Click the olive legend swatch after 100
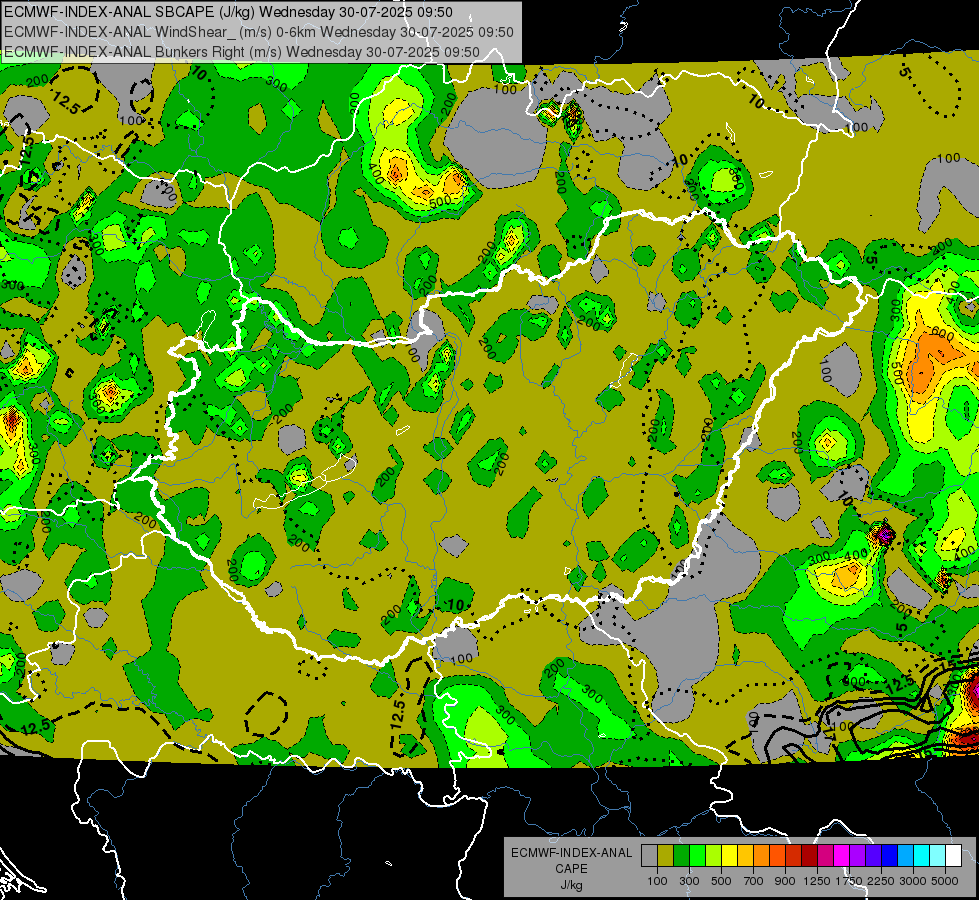The image size is (979, 900). (665, 856)
